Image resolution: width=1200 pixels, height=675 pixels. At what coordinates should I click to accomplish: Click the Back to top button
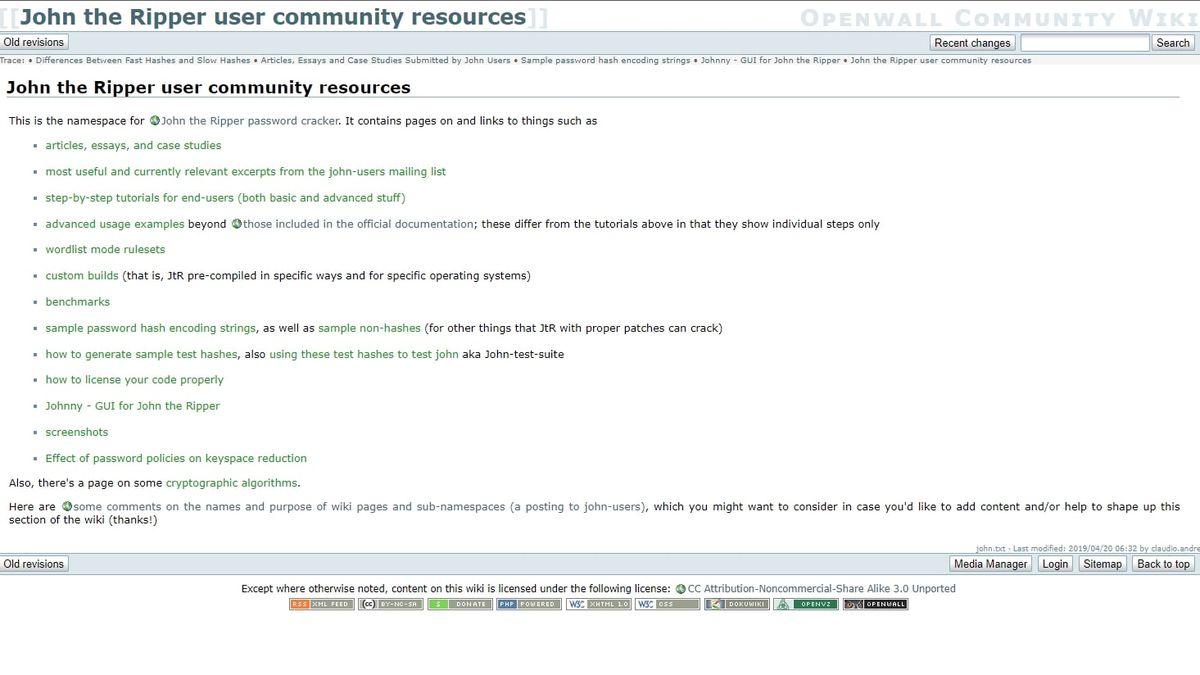(1163, 564)
